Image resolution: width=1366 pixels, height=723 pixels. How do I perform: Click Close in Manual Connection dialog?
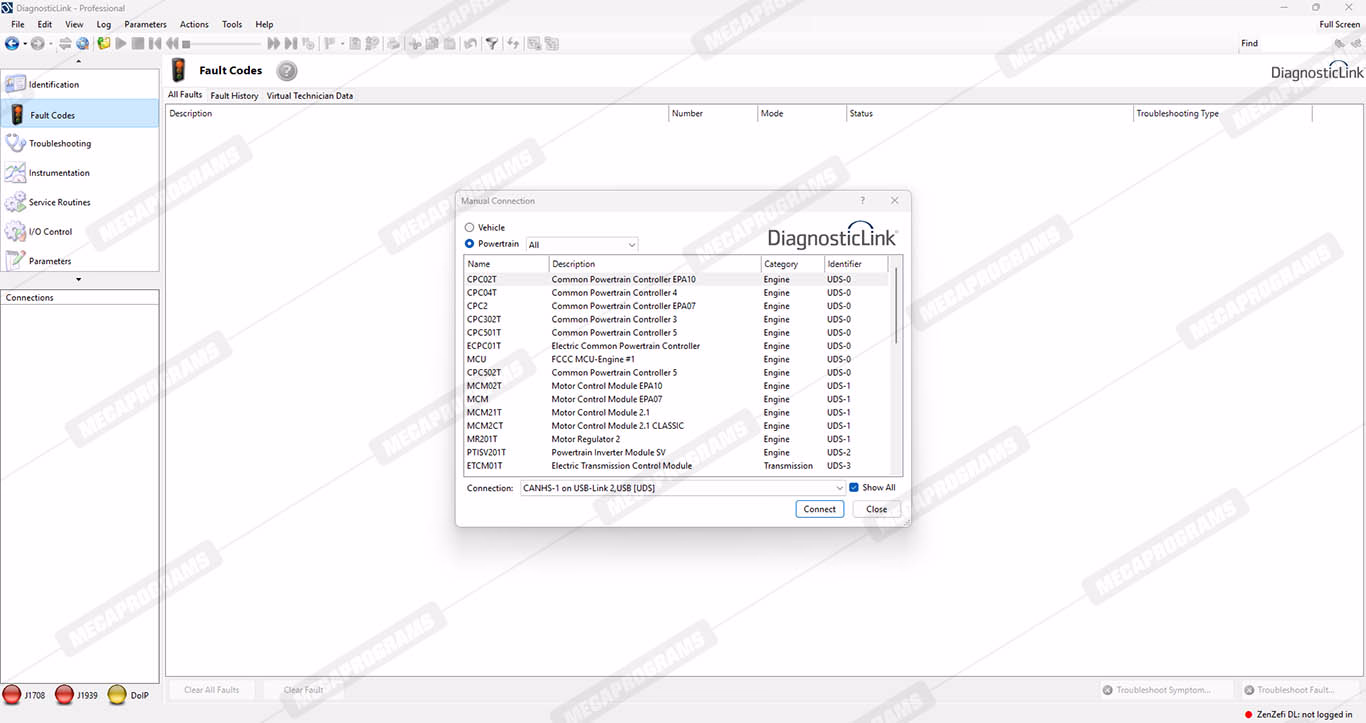point(876,509)
